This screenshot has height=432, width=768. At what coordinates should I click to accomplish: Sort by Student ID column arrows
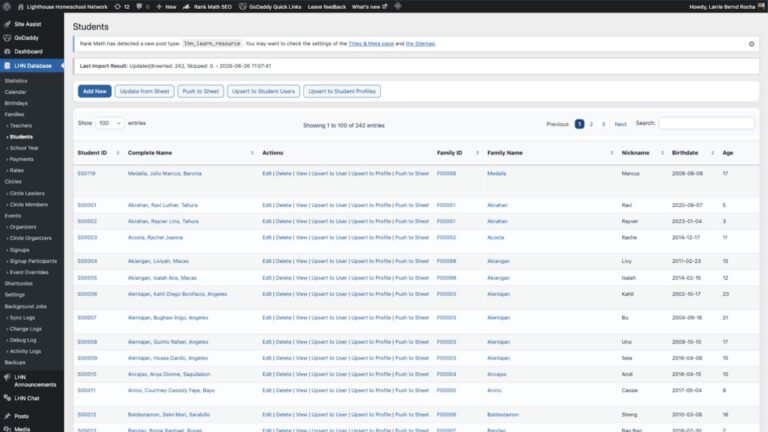point(118,153)
